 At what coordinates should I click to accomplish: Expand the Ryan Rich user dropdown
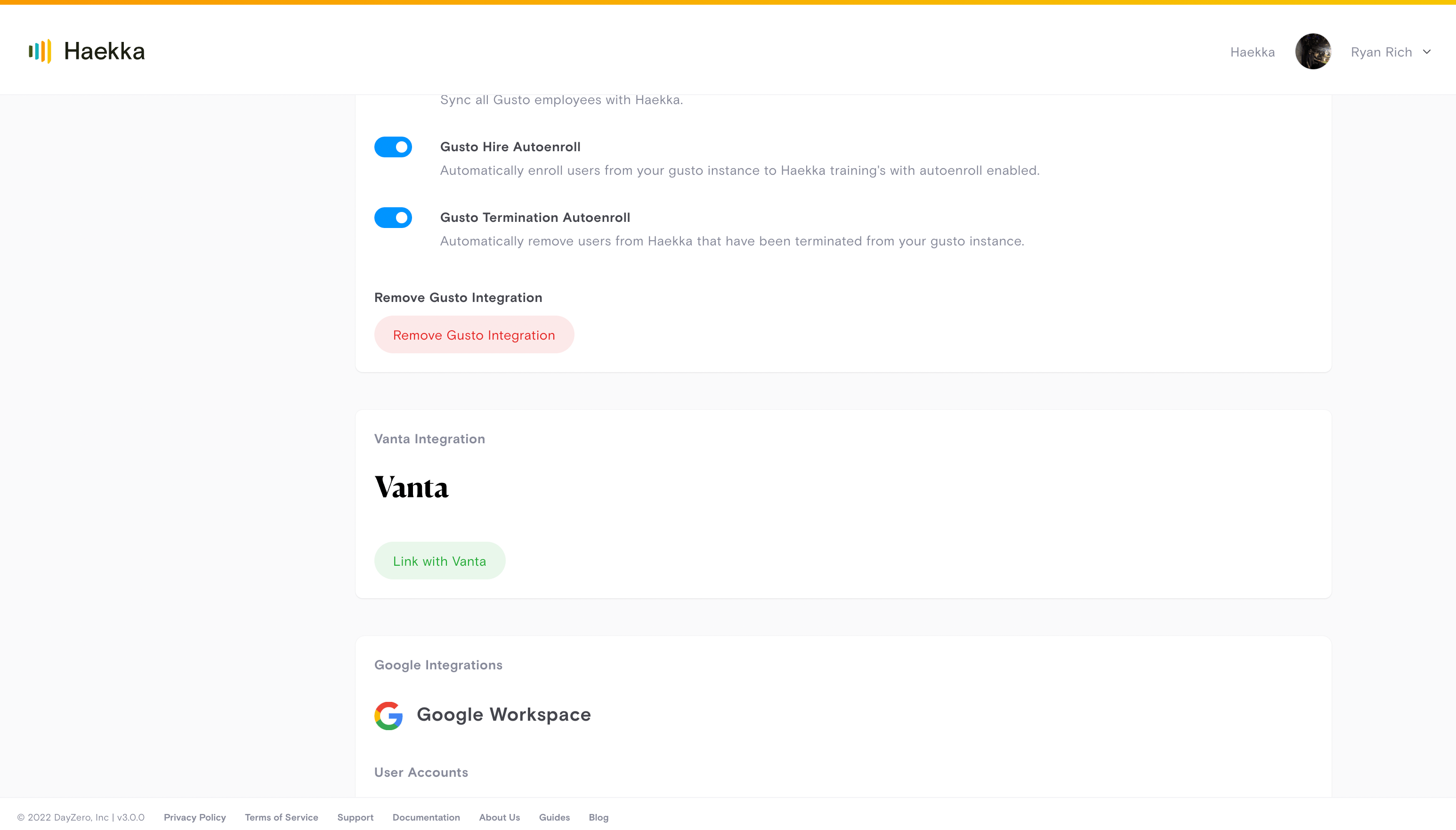click(x=1427, y=52)
